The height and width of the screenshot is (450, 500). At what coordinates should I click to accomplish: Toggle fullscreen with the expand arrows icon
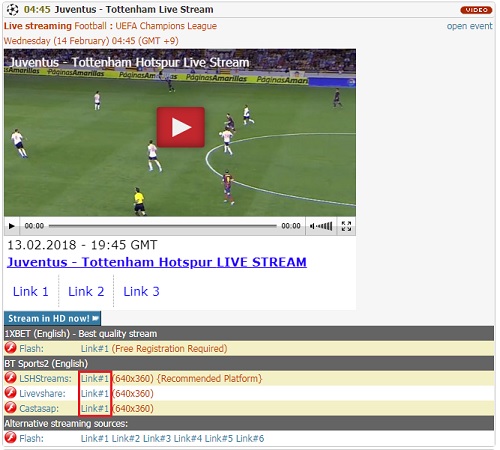tap(346, 226)
